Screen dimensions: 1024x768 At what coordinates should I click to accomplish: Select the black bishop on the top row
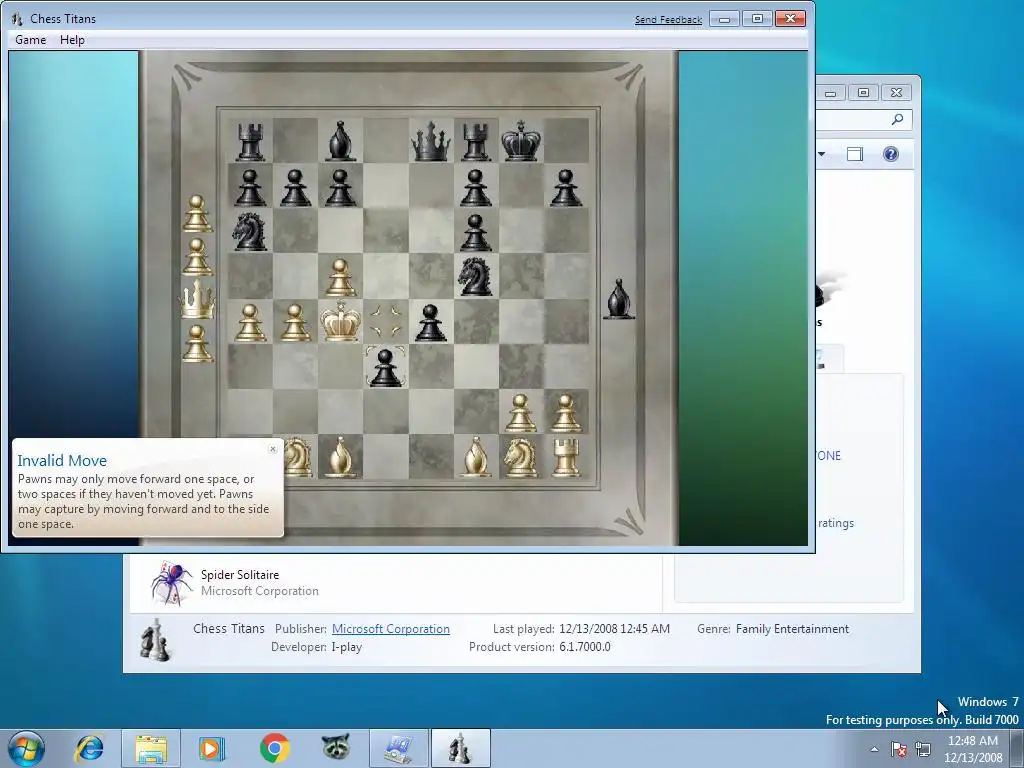click(340, 141)
